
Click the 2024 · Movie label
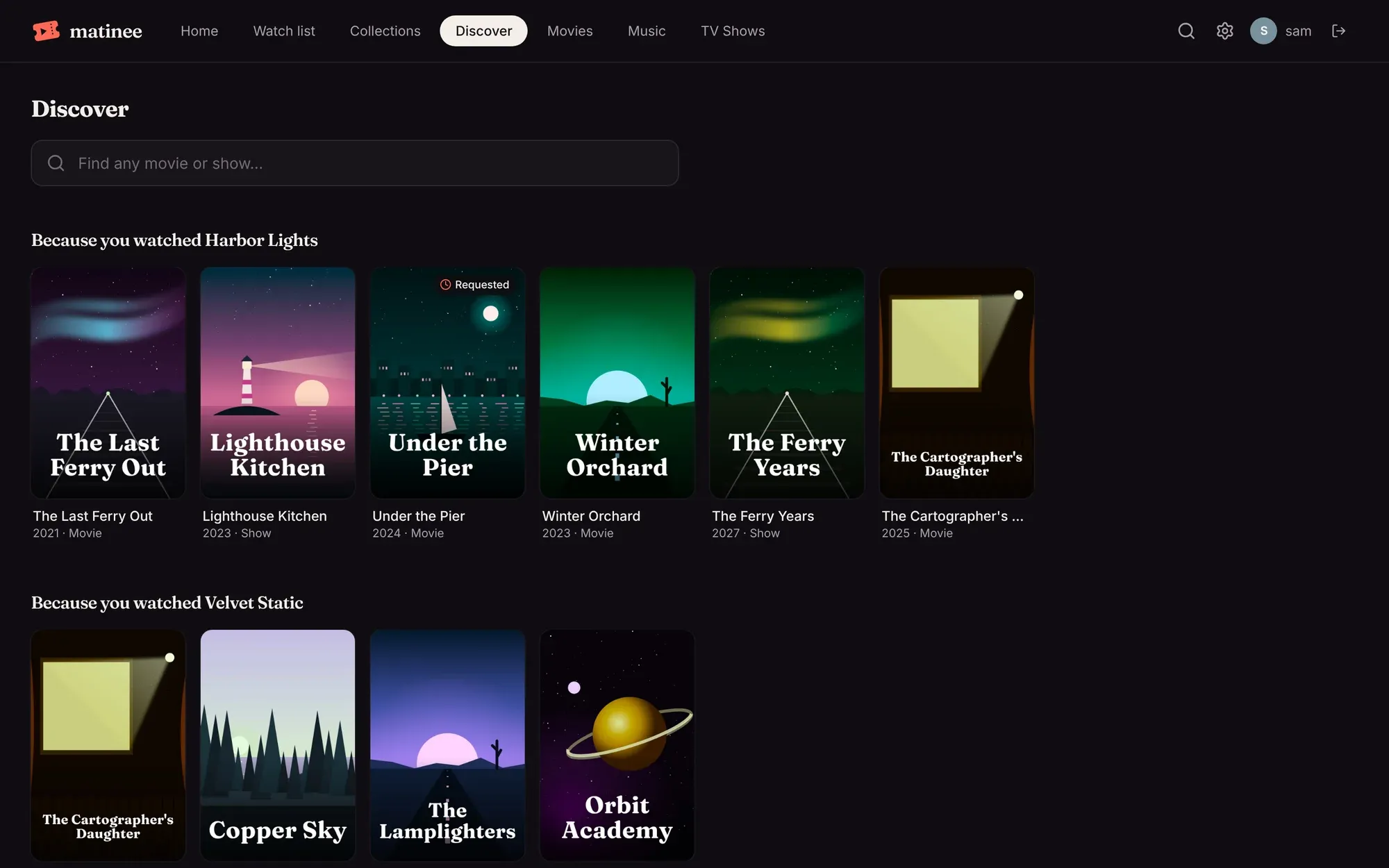point(408,533)
